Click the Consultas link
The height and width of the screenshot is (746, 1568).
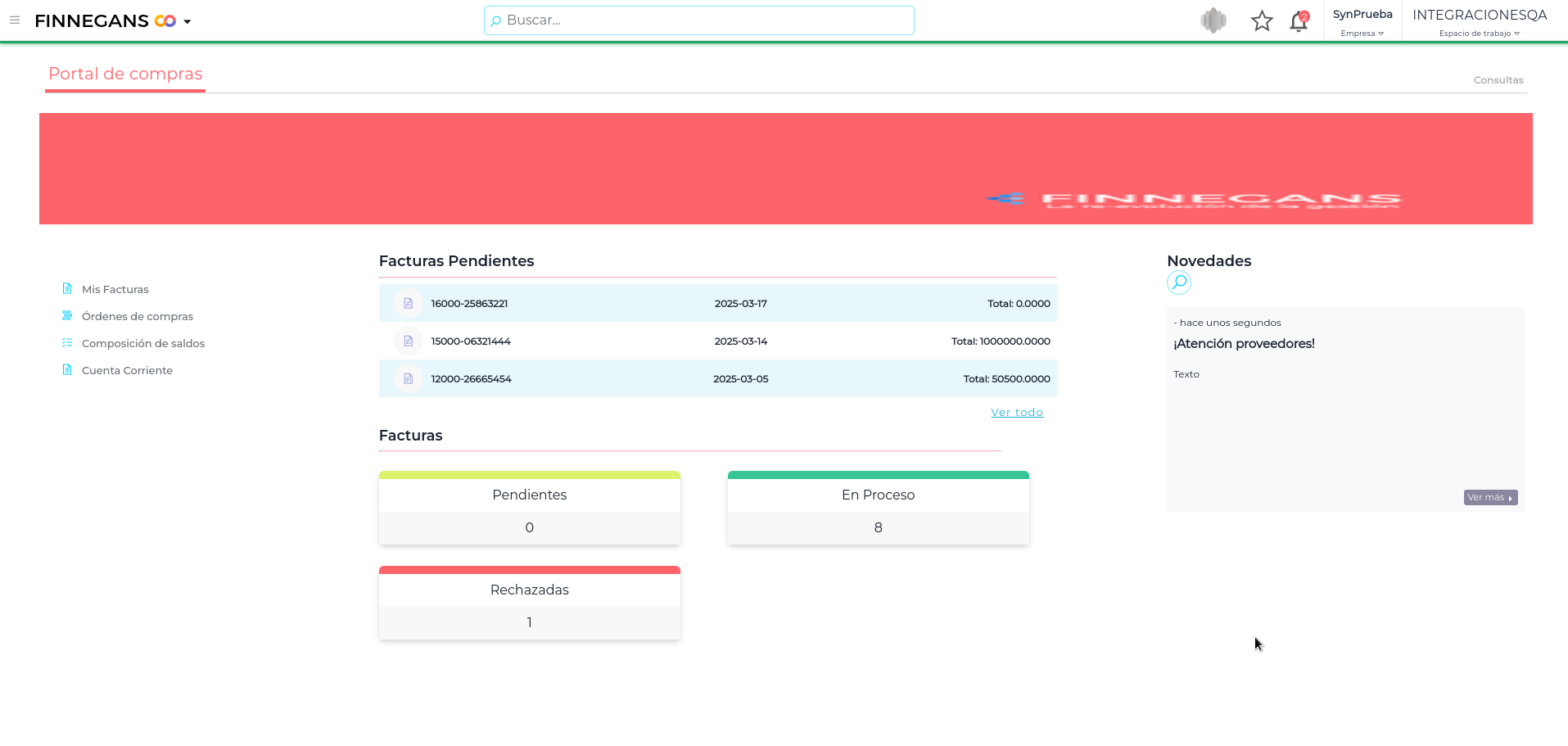click(x=1498, y=80)
